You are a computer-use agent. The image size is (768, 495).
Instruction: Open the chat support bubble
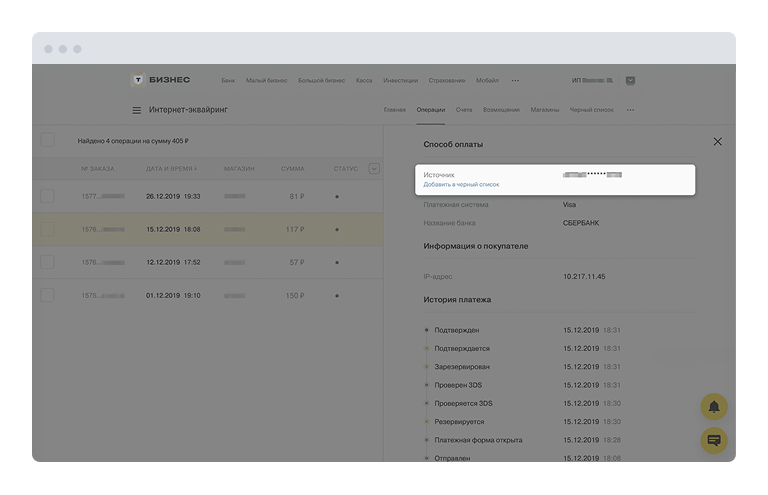click(x=714, y=440)
